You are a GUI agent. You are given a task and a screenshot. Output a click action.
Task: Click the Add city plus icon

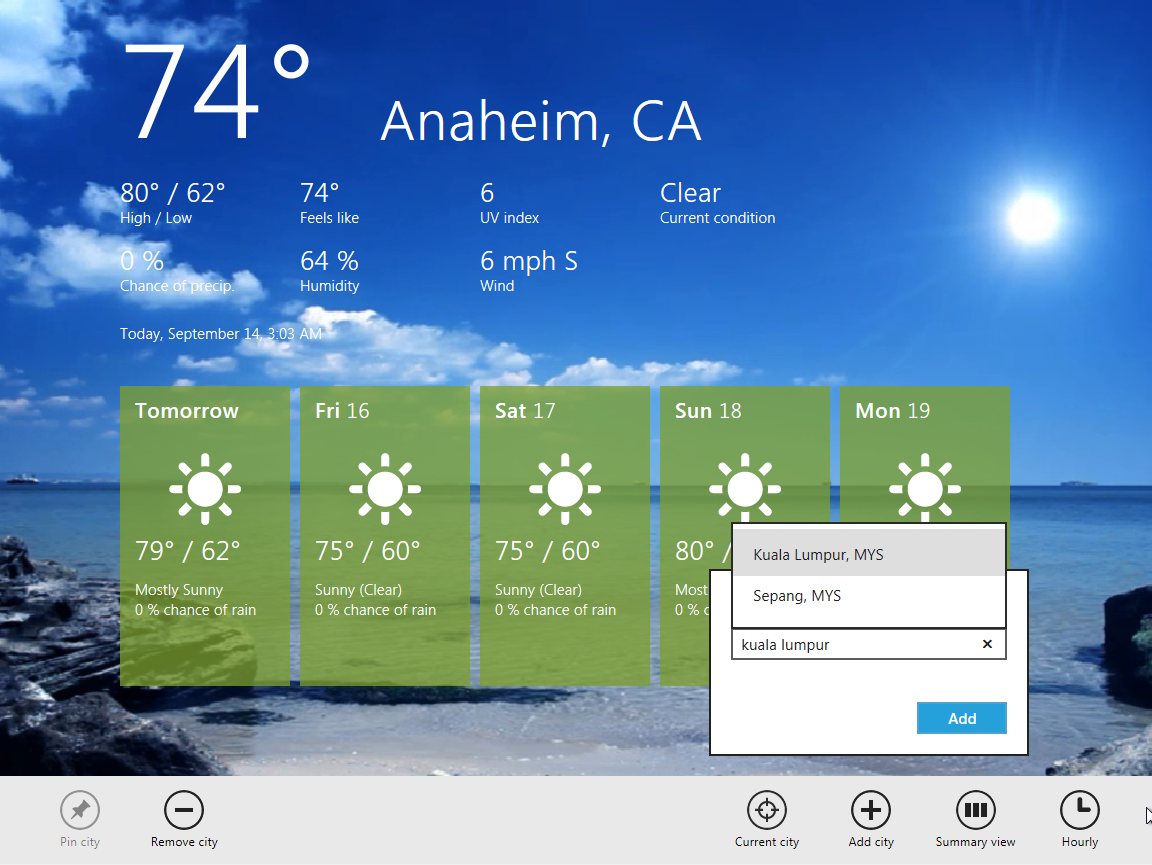coord(870,810)
